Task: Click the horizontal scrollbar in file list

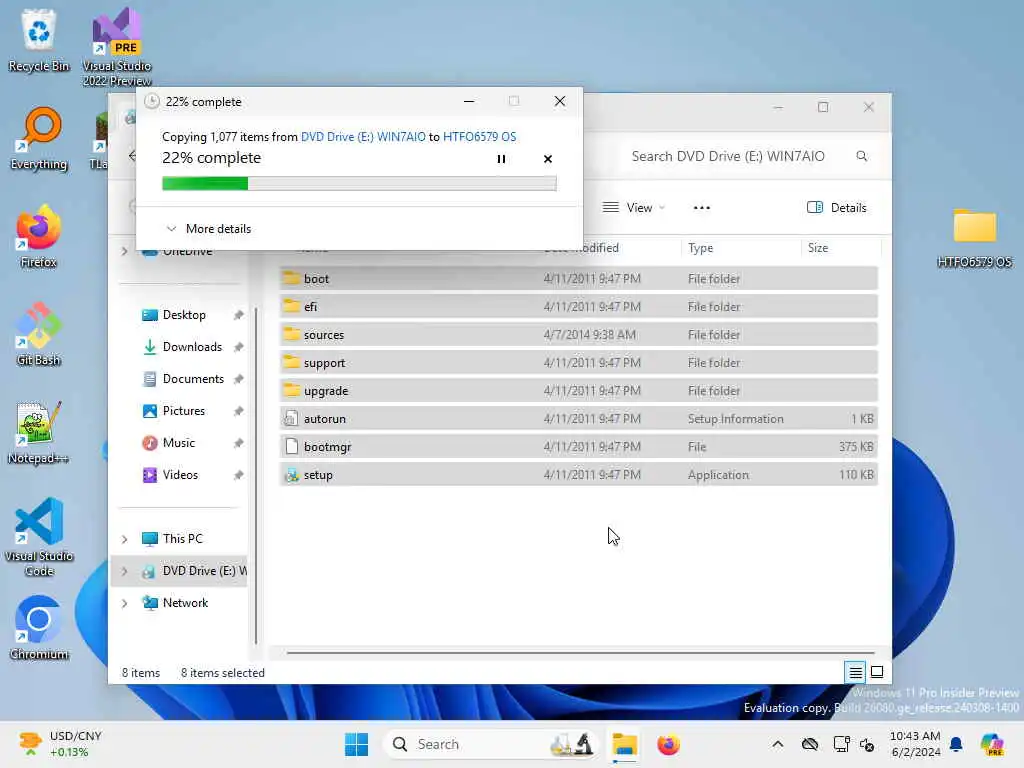Action: pyautogui.click(x=580, y=652)
